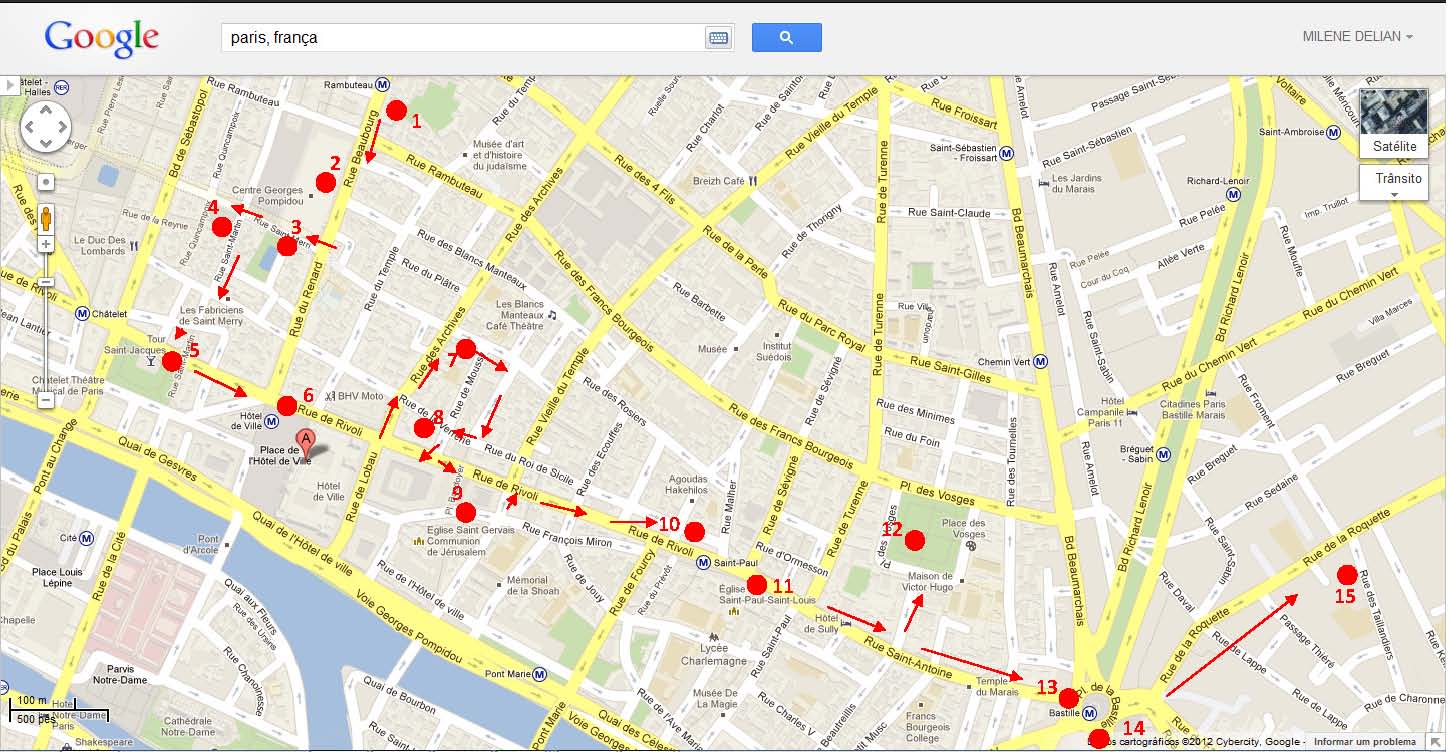Viewport: 1450px width, 752px height.
Task: Pan the map up with the arrow
Action: [46, 108]
